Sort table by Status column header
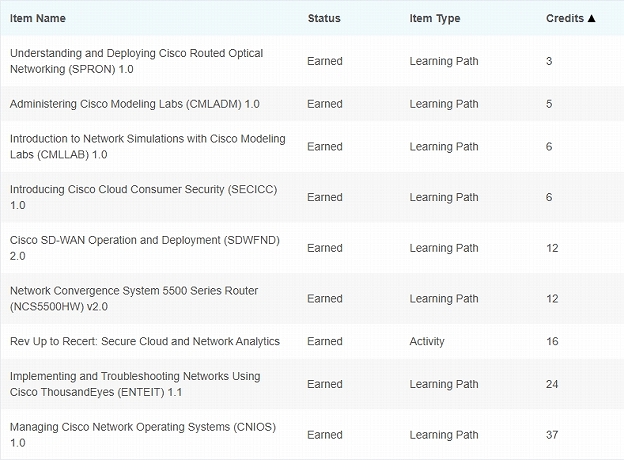Viewport: 624px width, 460px height. (324, 18)
